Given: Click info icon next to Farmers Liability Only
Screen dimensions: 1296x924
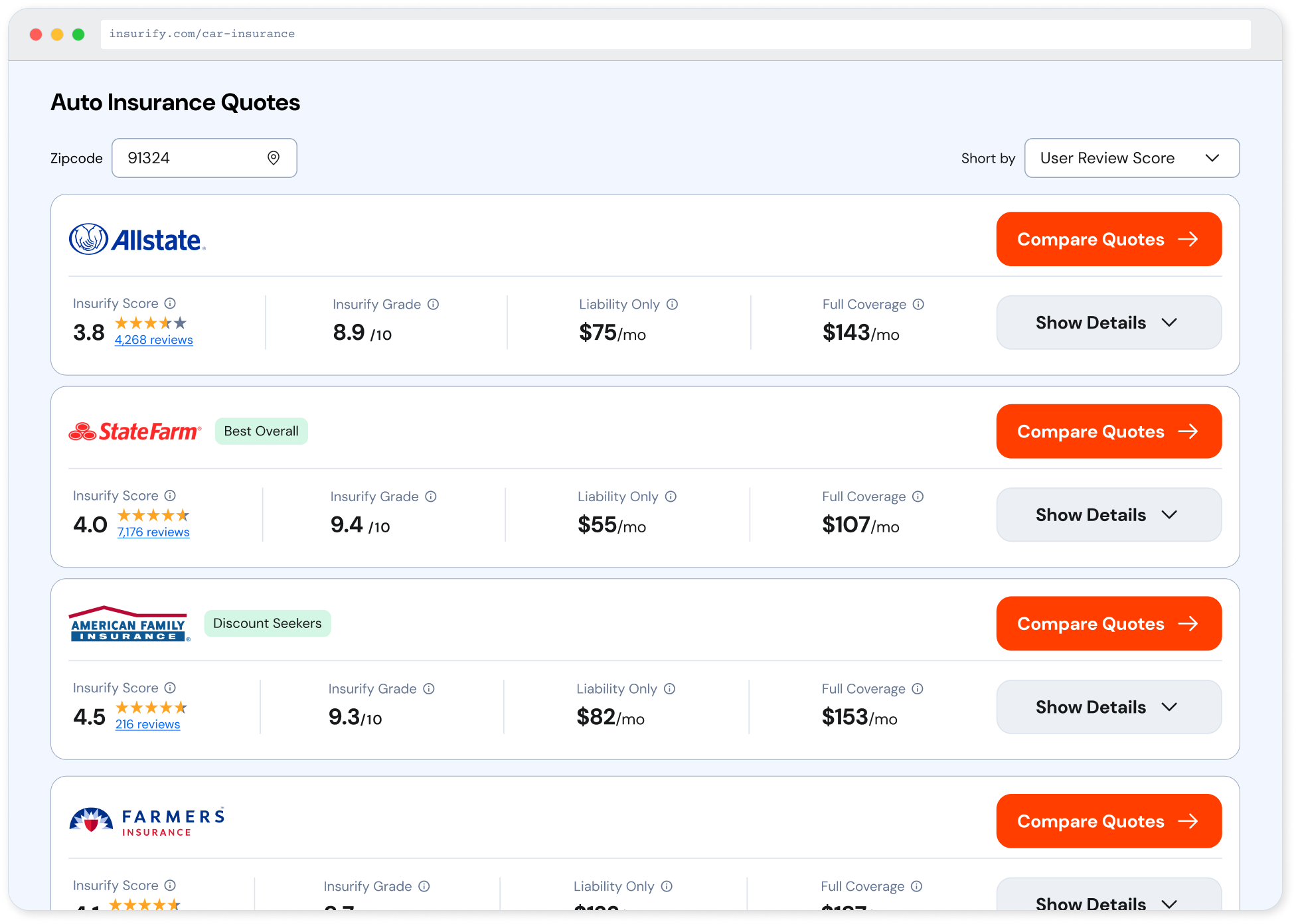Looking at the screenshot, I should click(x=667, y=886).
